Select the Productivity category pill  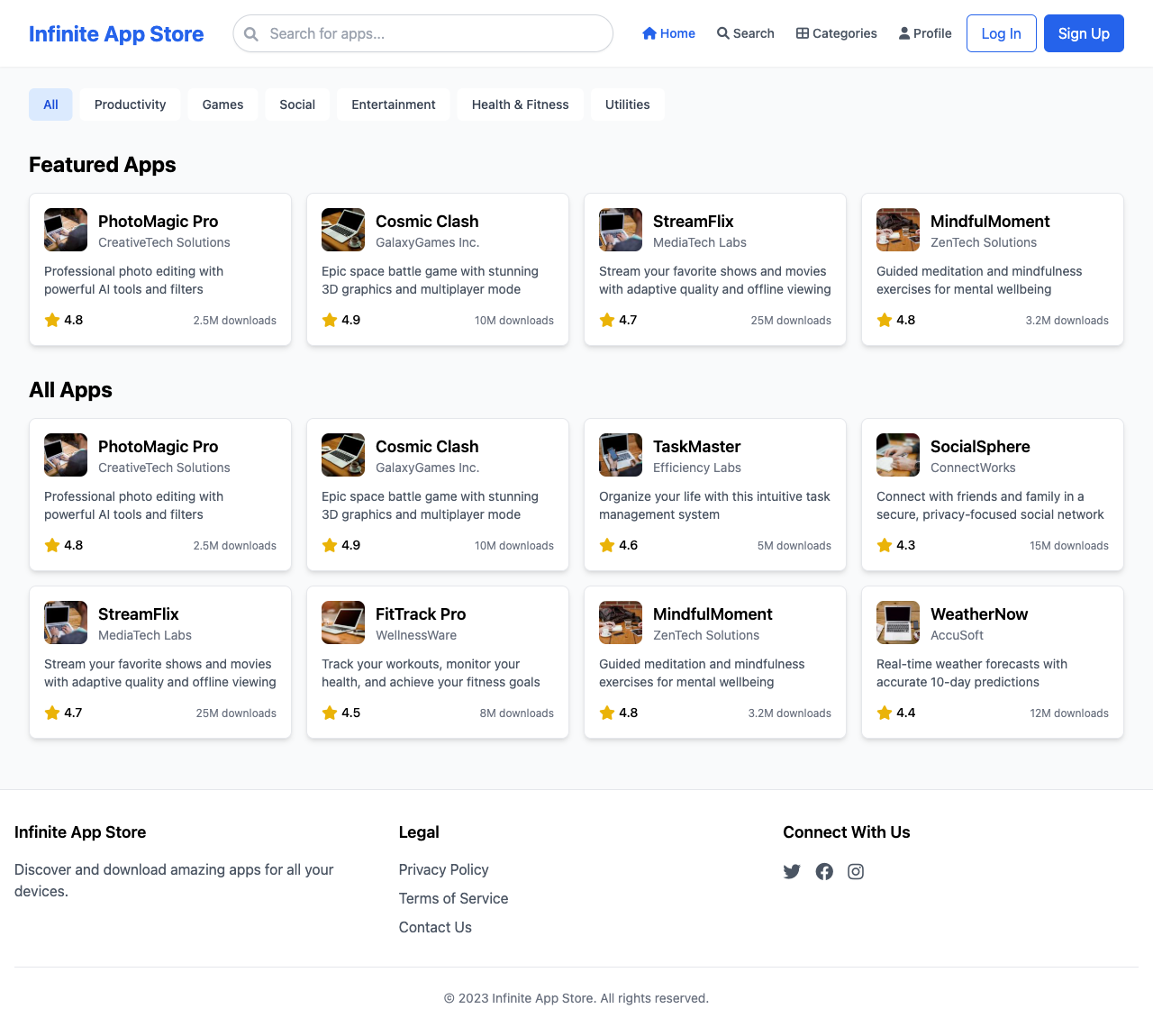pos(130,105)
